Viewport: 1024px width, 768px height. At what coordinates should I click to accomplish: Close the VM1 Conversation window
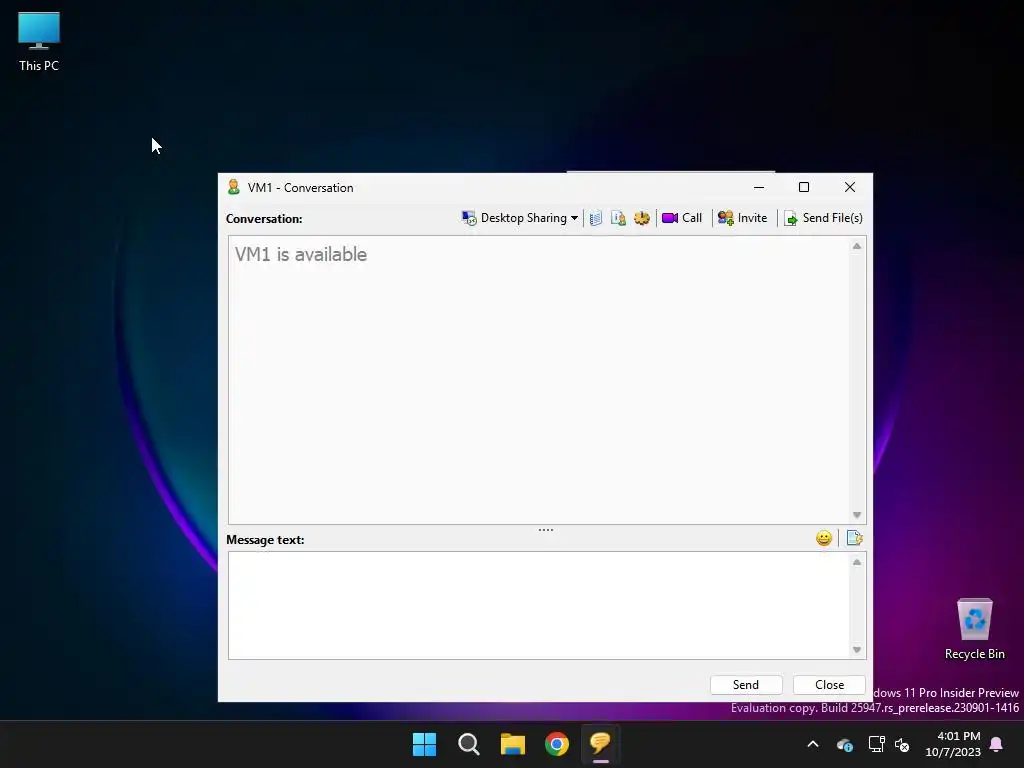850,187
